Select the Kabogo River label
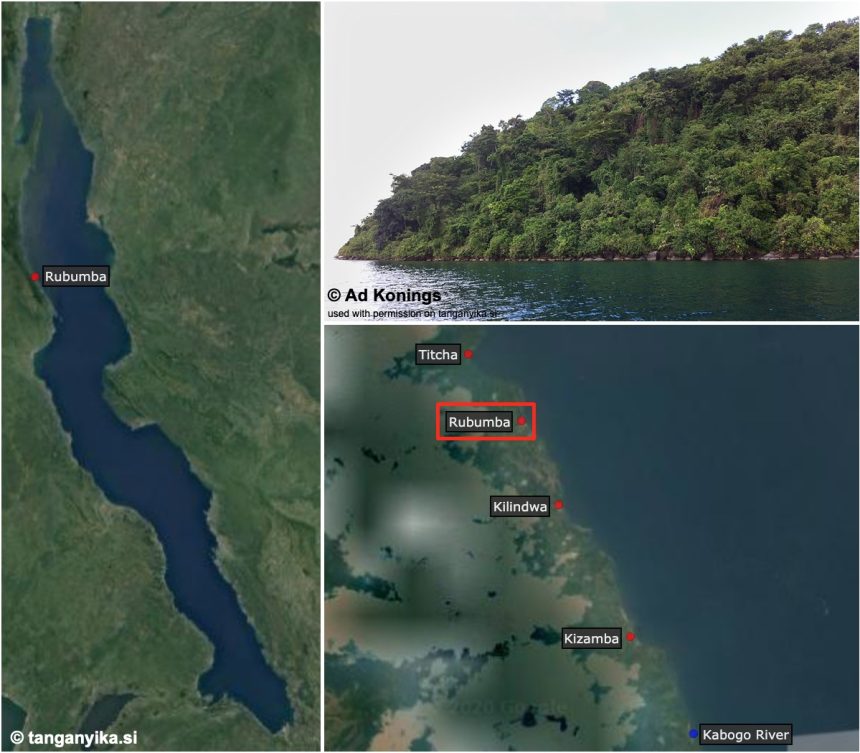This screenshot has height=753, width=860. (x=745, y=734)
